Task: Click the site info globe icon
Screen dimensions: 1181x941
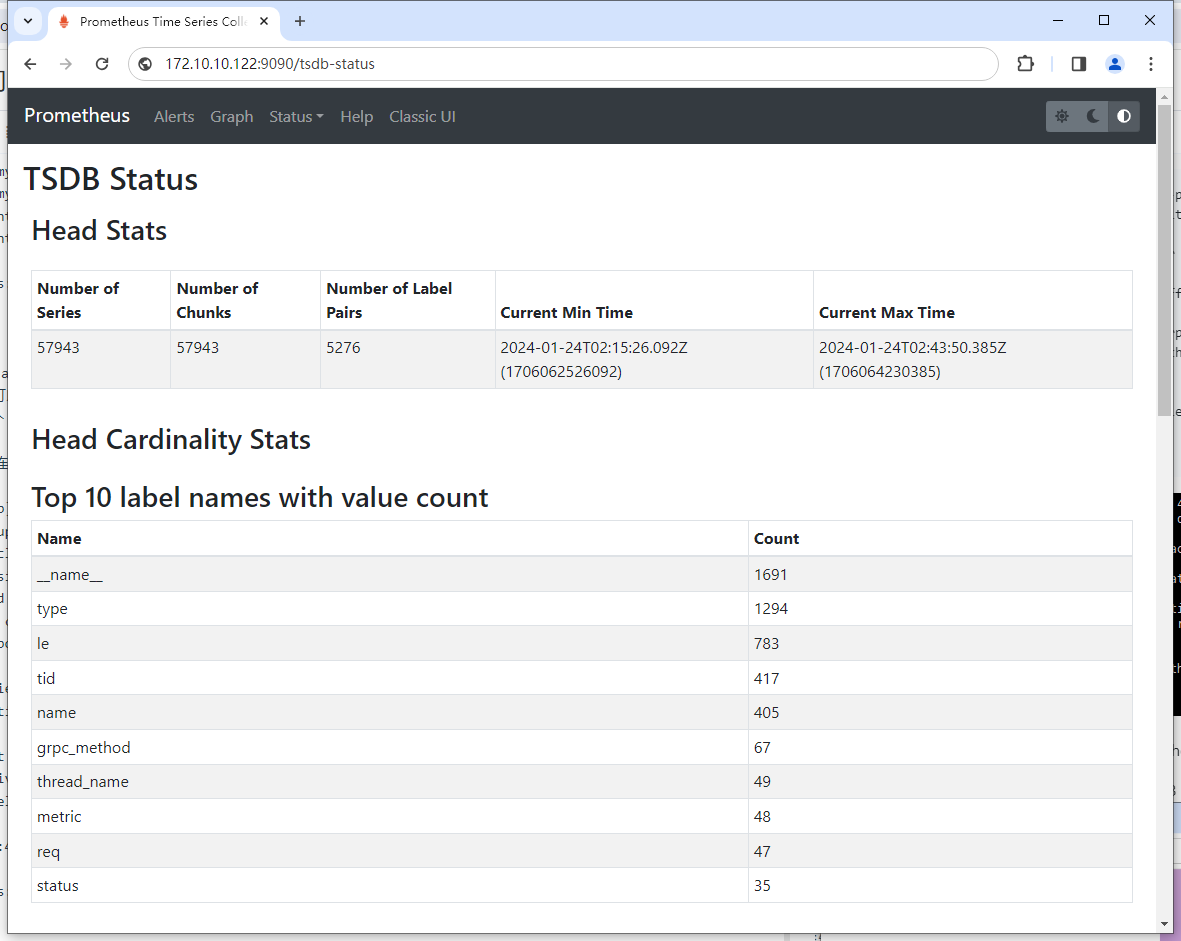Action: pyautogui.click(x=145, y=64)
